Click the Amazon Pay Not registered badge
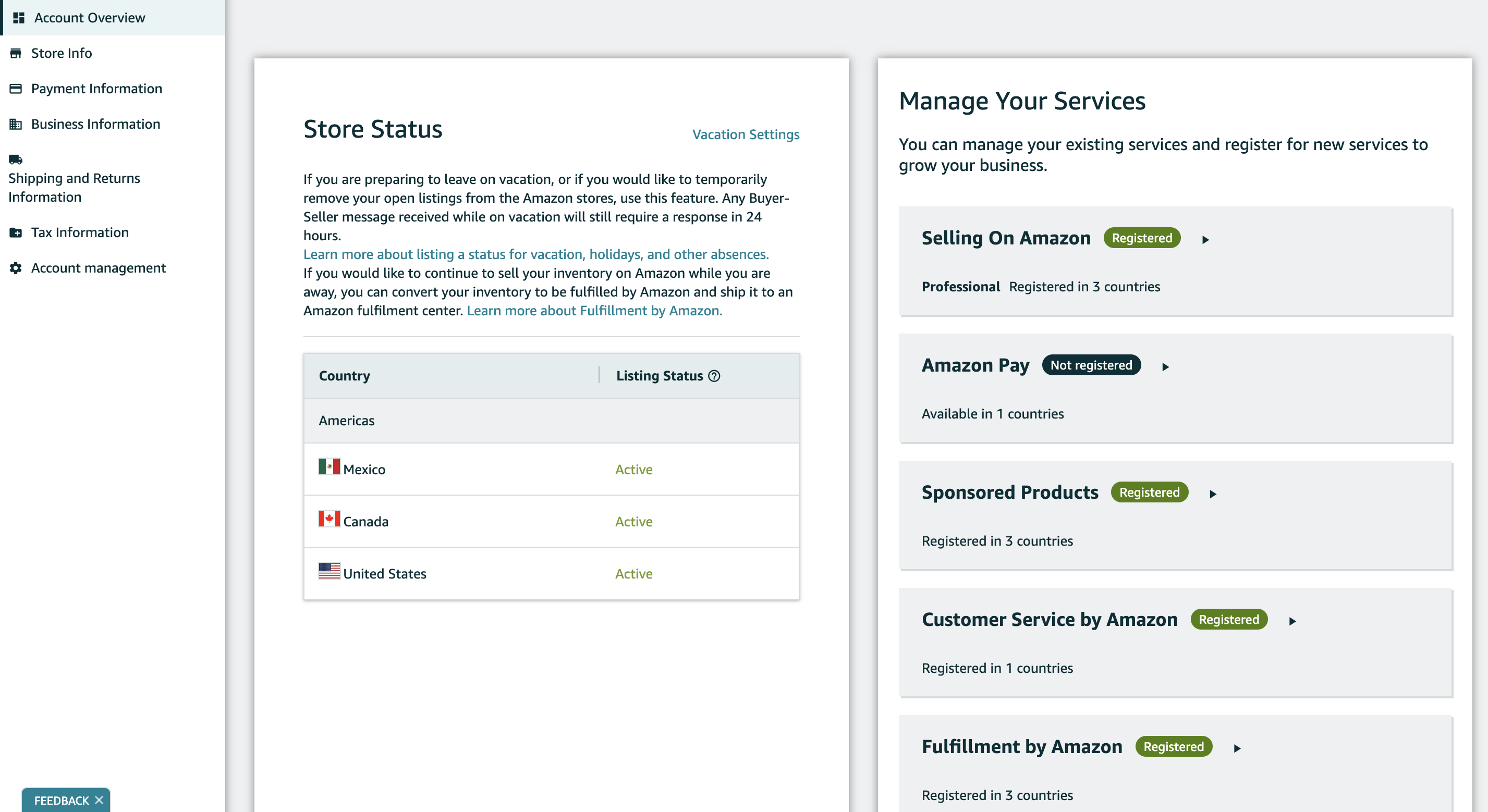The image size is (1488, 812). (x=1091, y=365)
